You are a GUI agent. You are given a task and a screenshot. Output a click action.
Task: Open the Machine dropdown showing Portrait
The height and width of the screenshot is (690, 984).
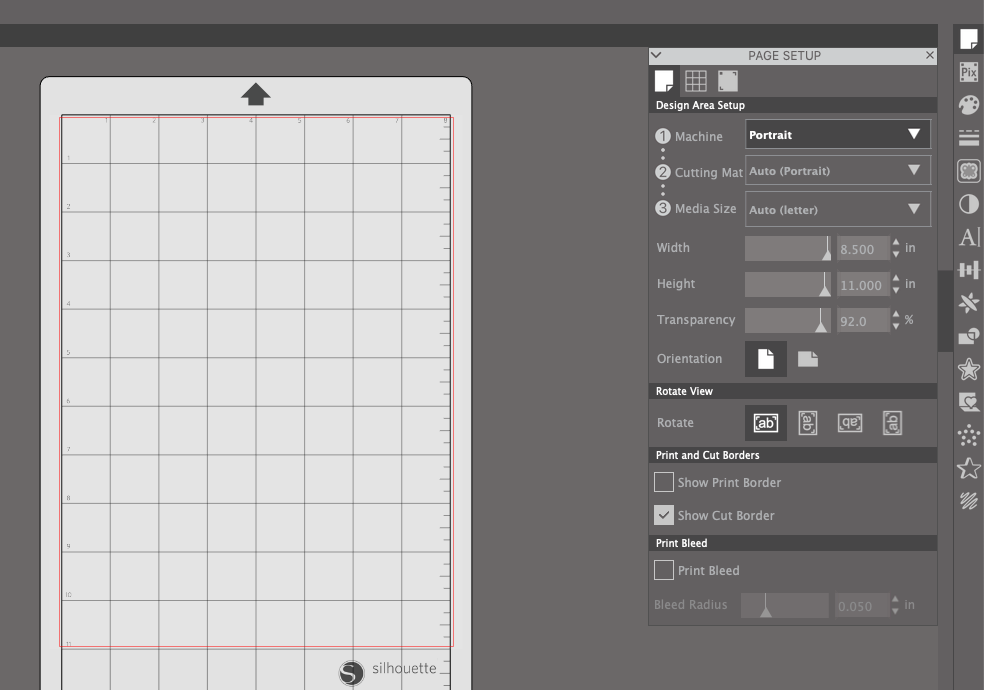pyautogui.click(x=838, y=134)
